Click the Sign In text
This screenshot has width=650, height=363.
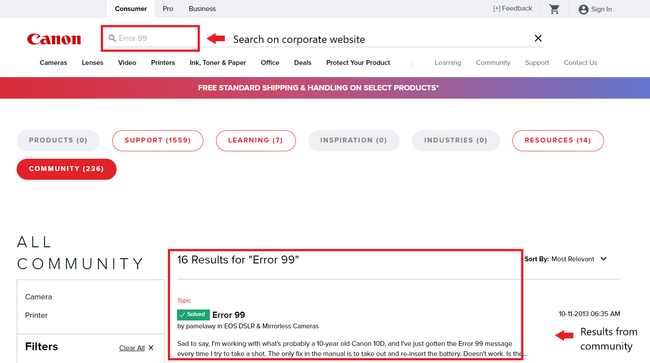(x=601, y=9)
